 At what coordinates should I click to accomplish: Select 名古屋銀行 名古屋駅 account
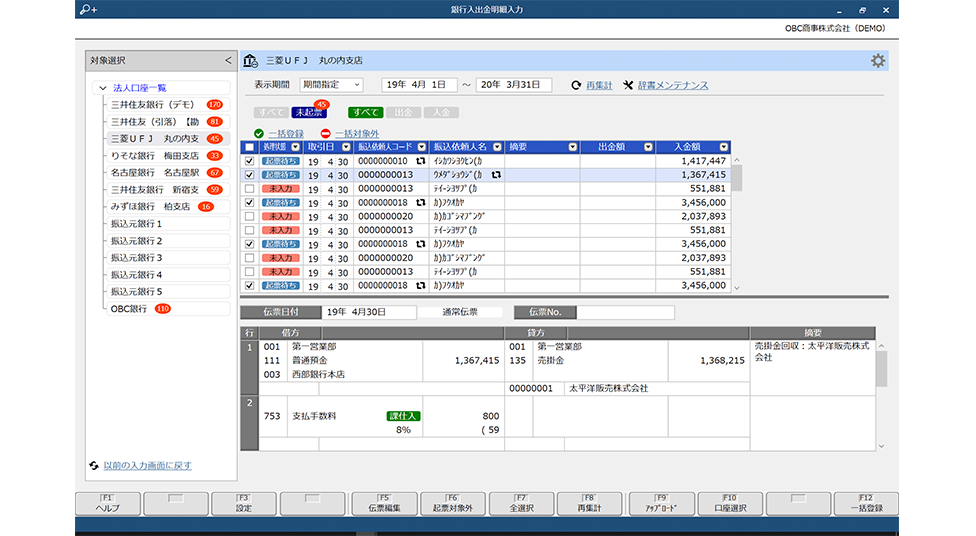click(x=167, y=172)
